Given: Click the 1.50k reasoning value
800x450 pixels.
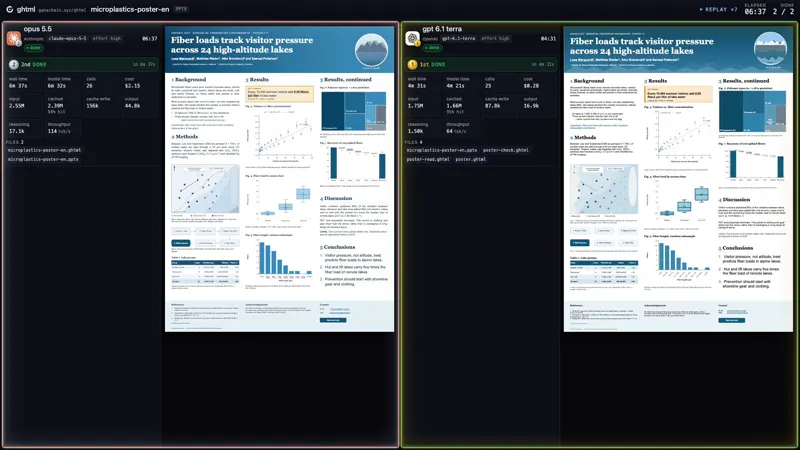Looking at the screenshot, I should pos(415,131).
